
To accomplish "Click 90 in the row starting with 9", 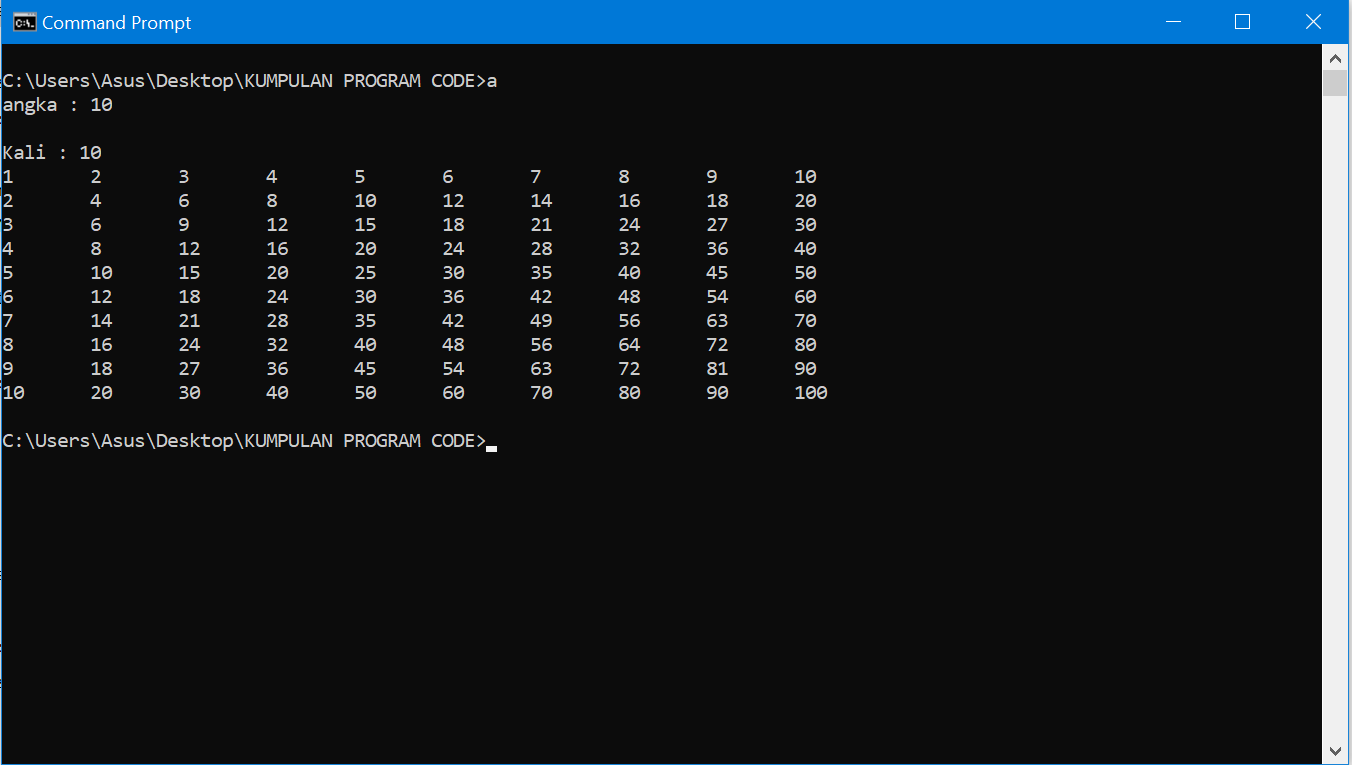I will pos(805,369).
